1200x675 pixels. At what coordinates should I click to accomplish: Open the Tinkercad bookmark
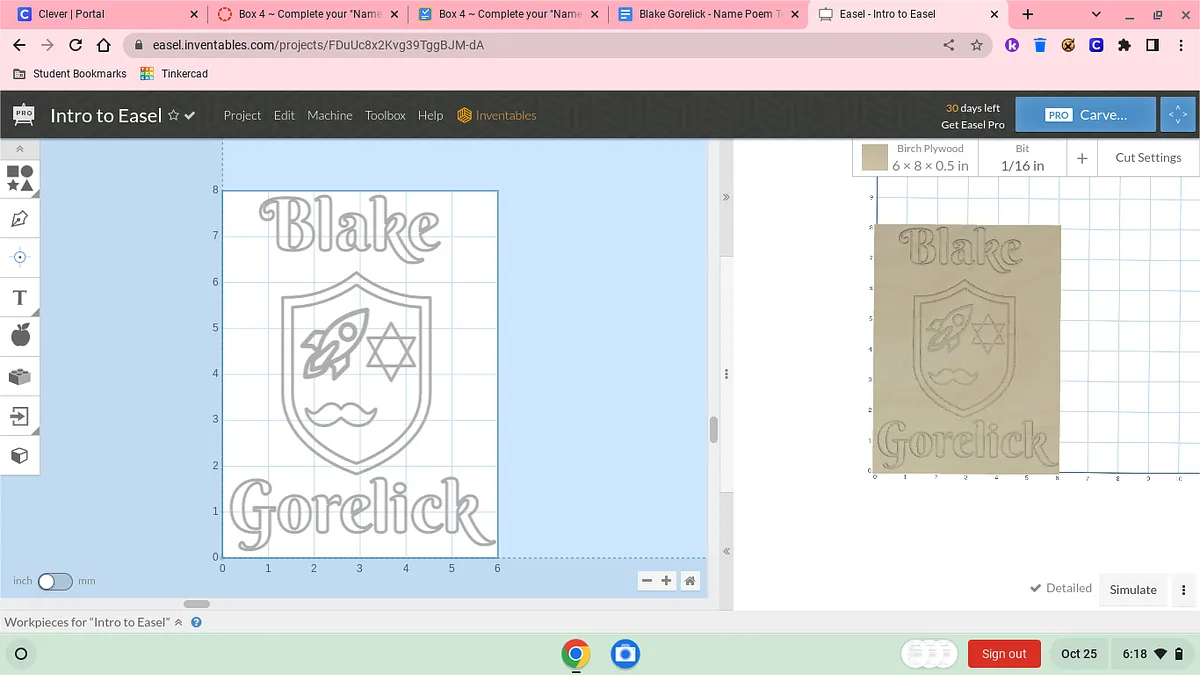(174, 73)
